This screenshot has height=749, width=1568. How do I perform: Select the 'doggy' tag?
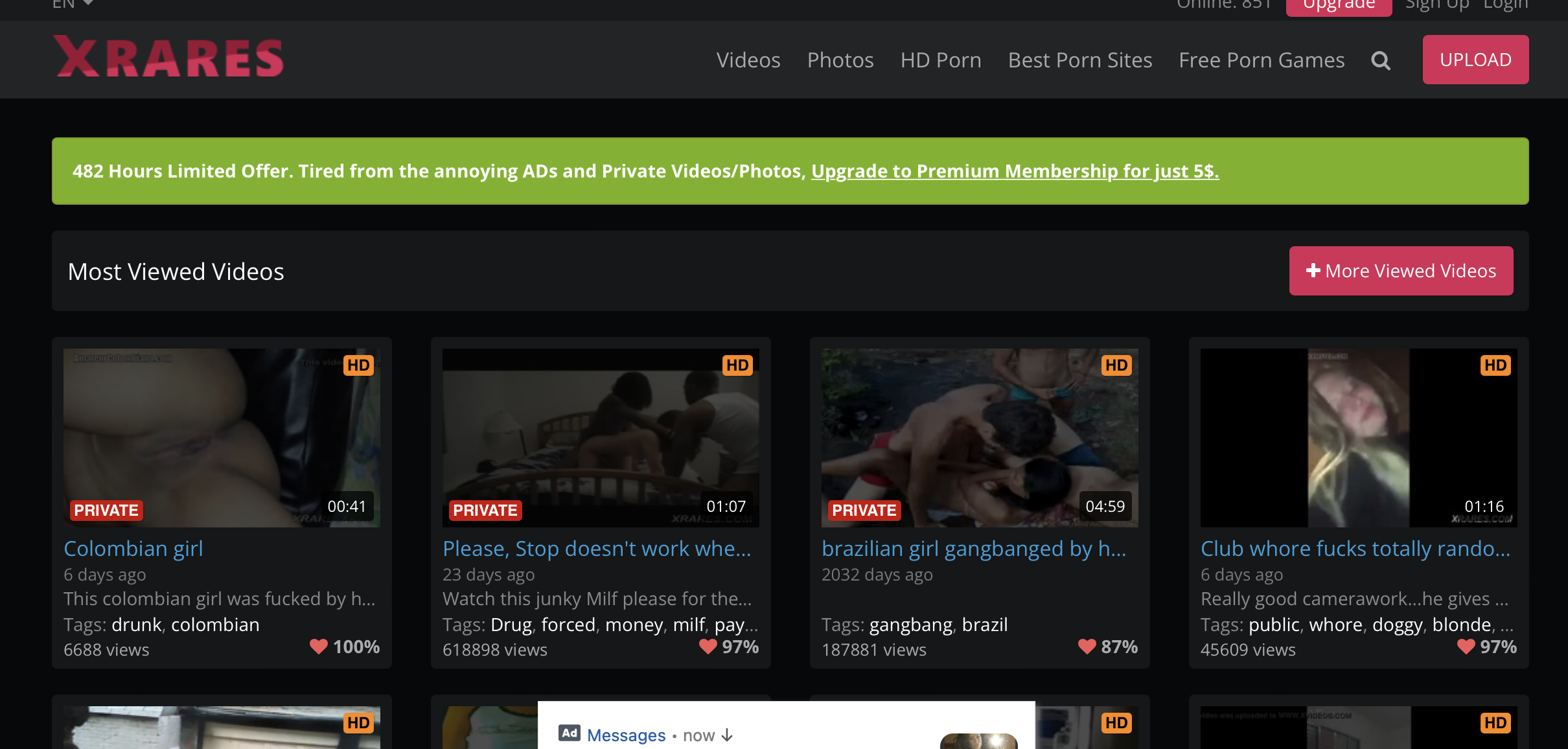tap(1398, 626)
